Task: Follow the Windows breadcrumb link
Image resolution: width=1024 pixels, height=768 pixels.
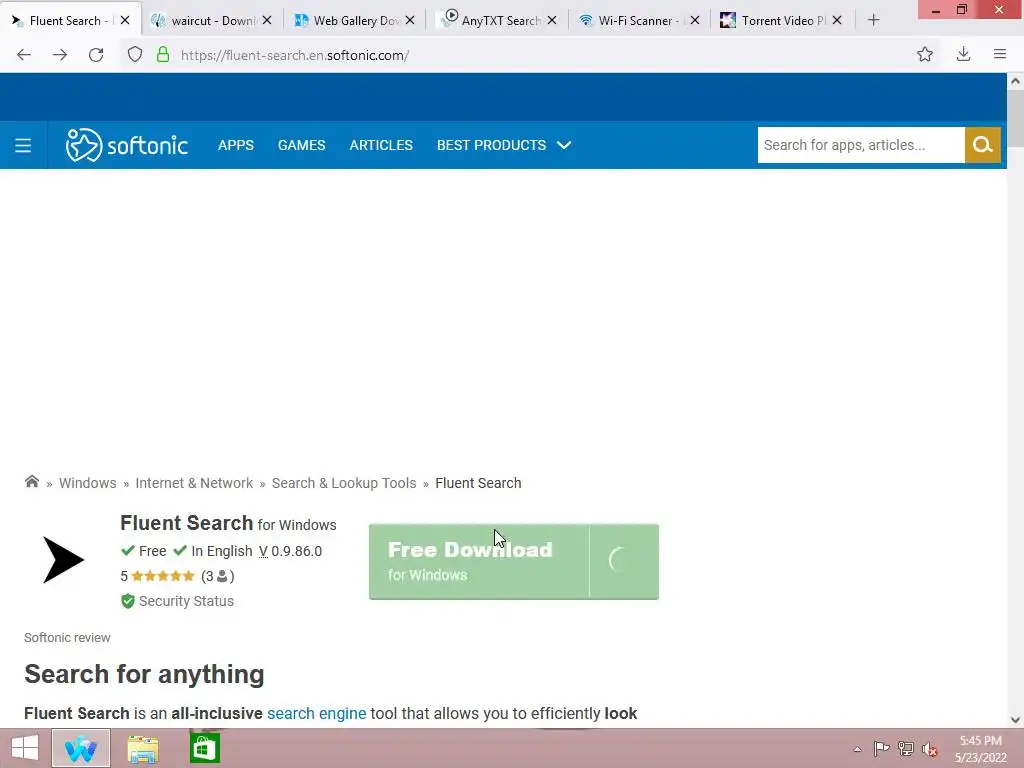Action: point(88,483)
